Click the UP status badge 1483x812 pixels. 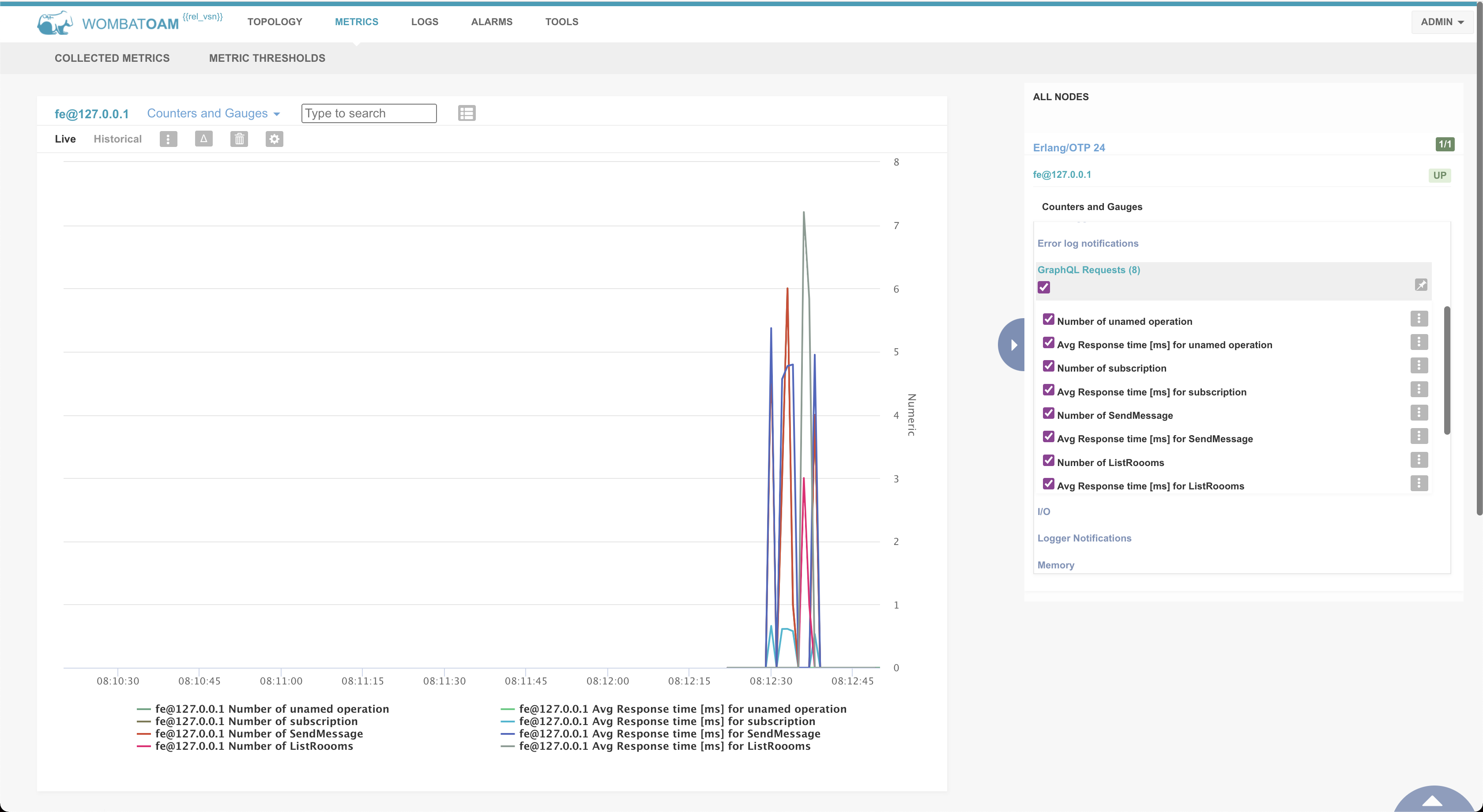pos(1439,176)
